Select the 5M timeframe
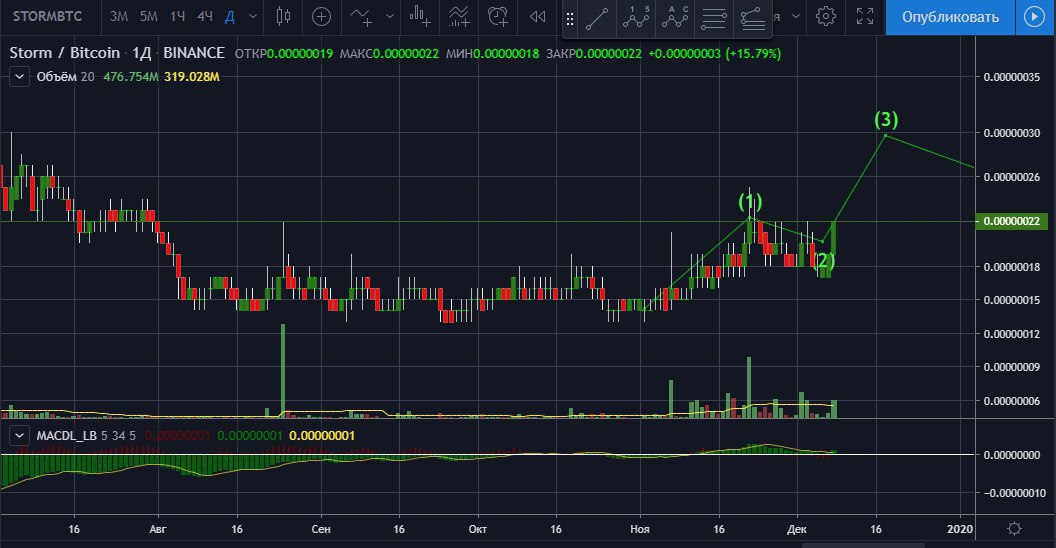 click(x=149, y=16)
